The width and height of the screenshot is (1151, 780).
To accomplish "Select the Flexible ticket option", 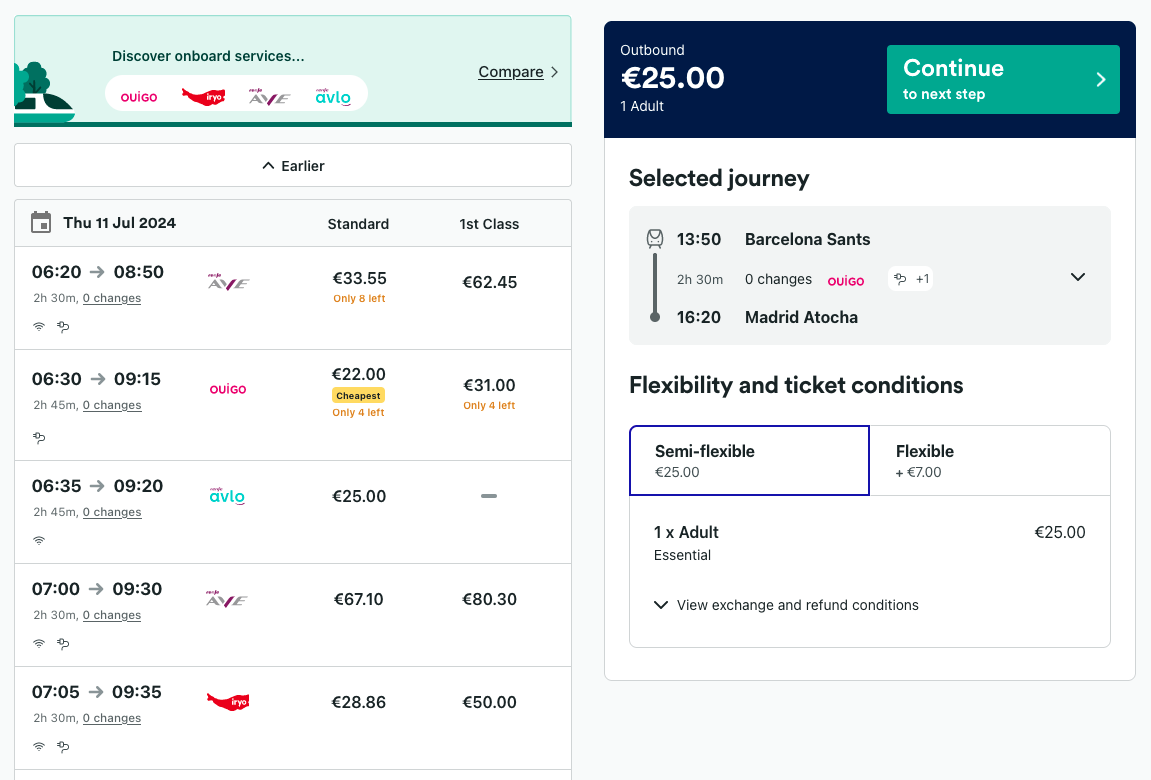I will tap(989, 460).
